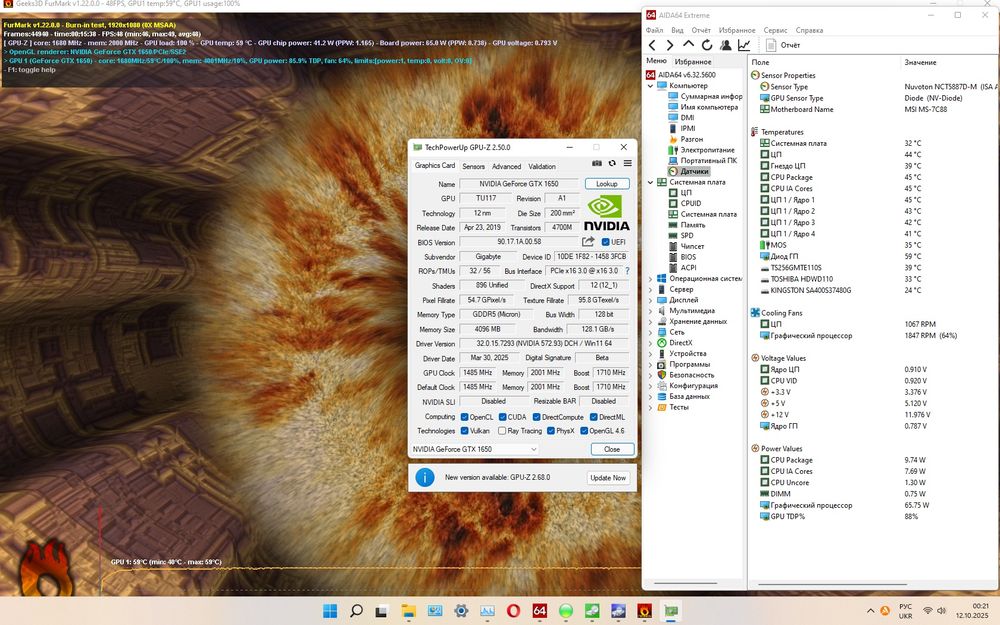Open the GPU-Z hamburger menu
Image resolution: width=1000 pixels, height=625 pixels.
tap(627, 163)
